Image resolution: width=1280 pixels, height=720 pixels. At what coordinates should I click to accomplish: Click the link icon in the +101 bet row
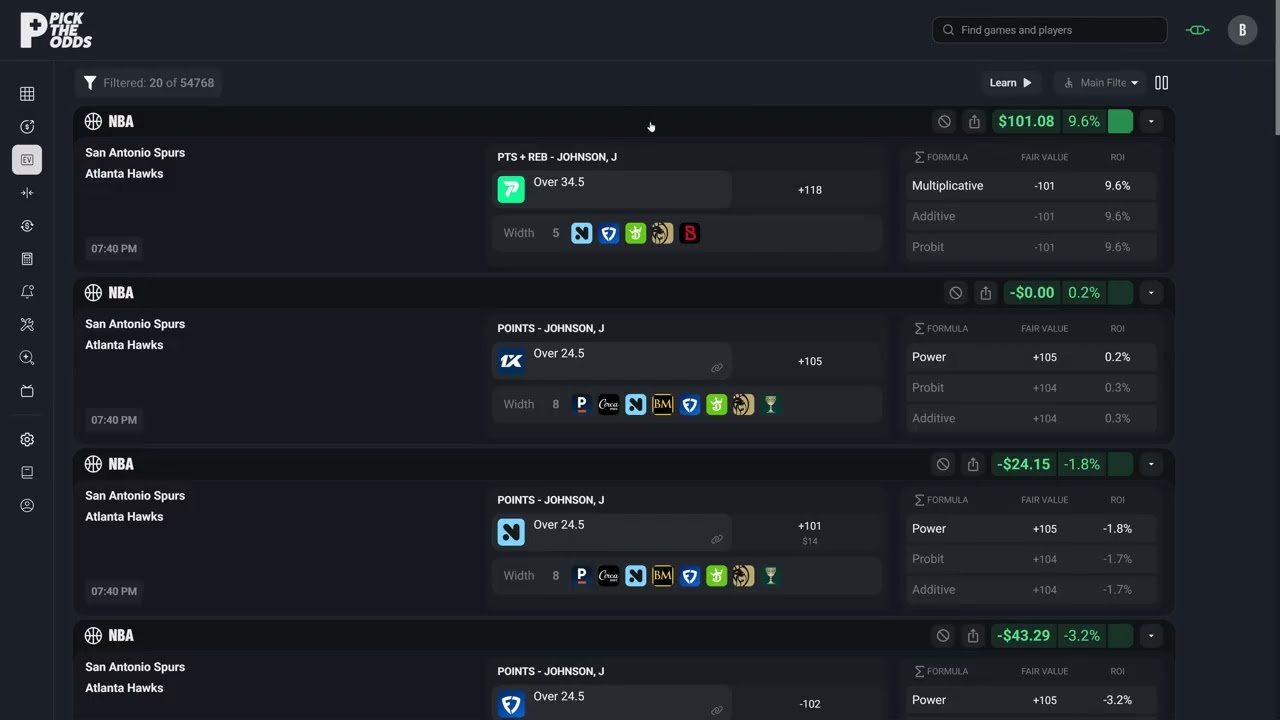tap(717, 539)
